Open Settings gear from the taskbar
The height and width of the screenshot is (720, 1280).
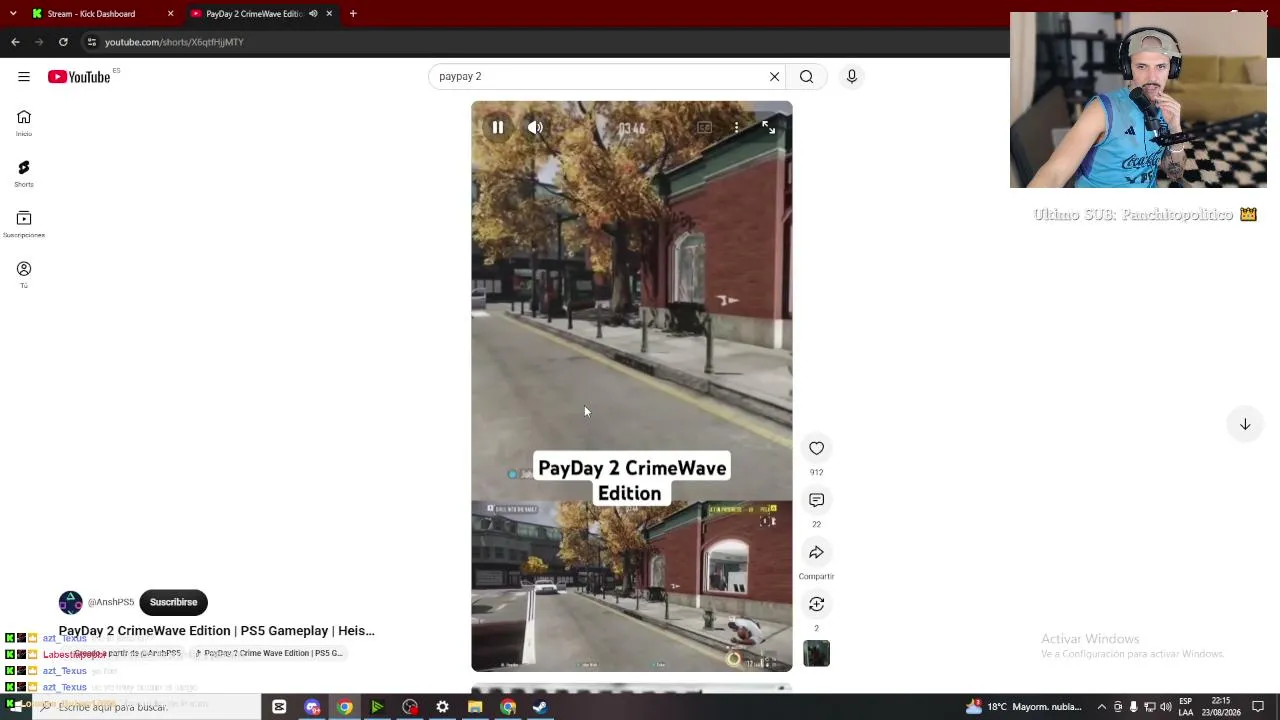coord(442,707)
